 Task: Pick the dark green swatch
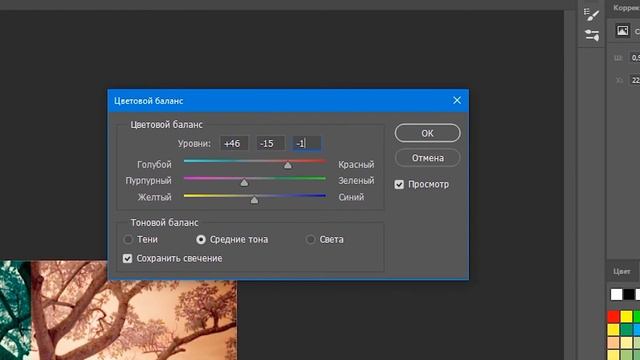(626, 329)
